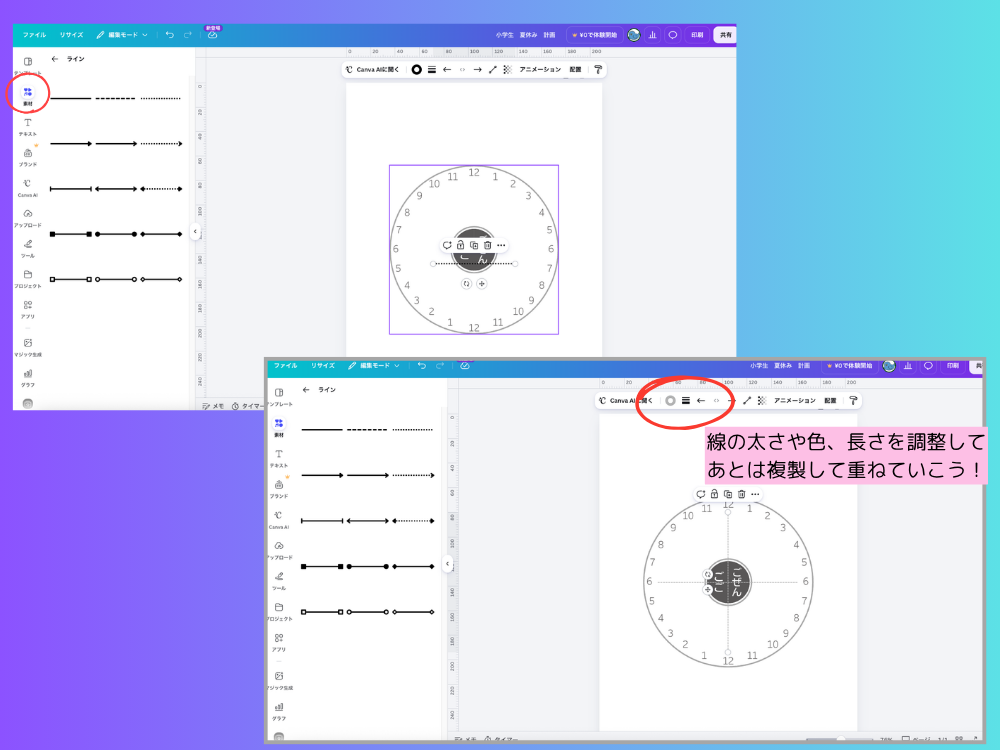
Task: Click rotate handle below dotted line in upper window
Action: click(466, 284)
